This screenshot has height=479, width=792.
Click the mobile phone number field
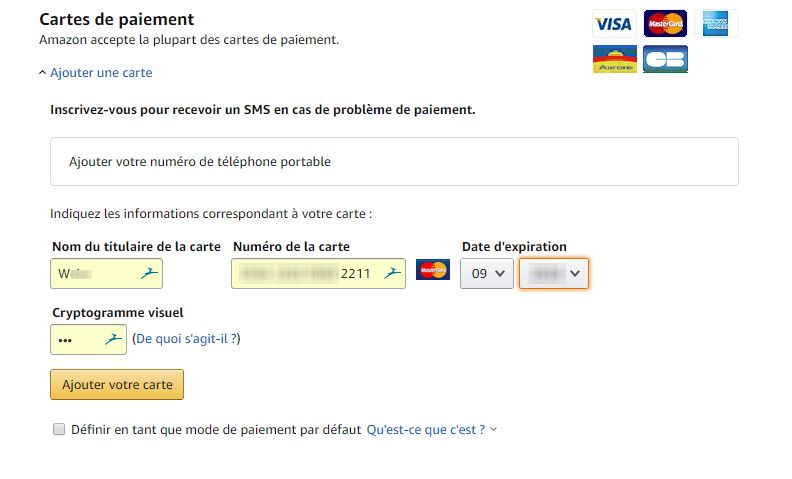[394, 161]
